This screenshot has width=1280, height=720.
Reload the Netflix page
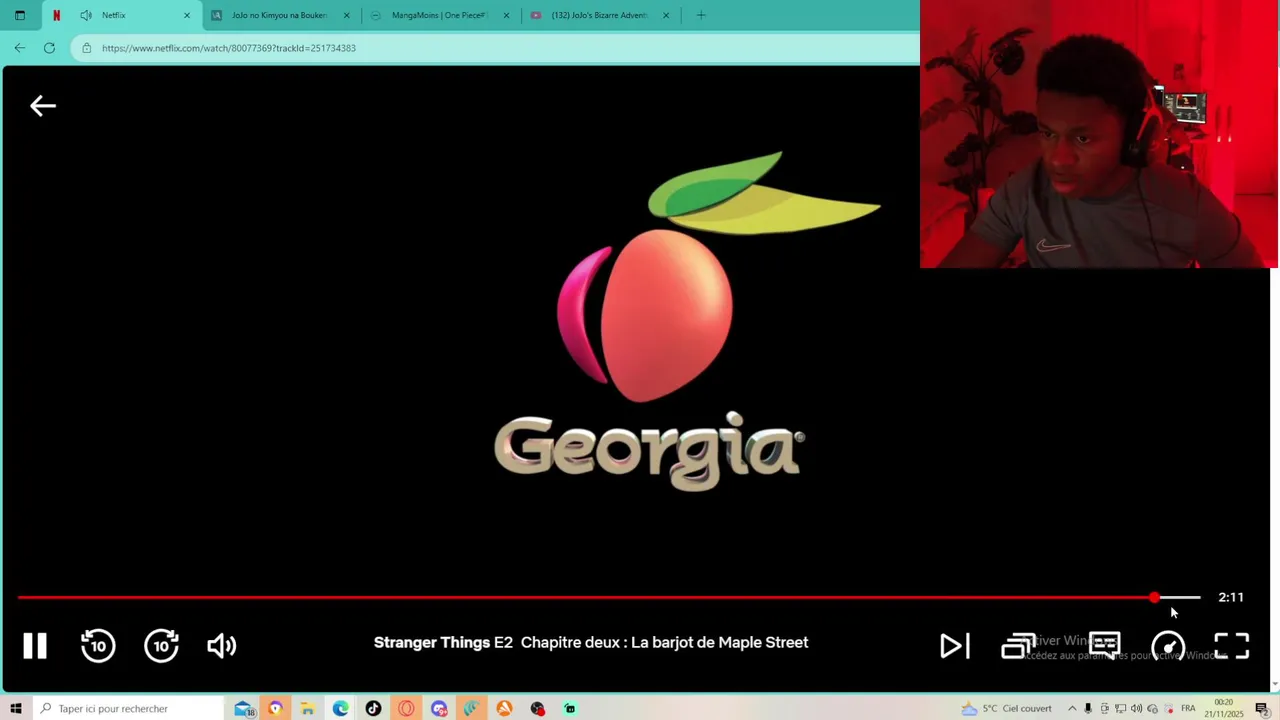click(x=49, y=48)
